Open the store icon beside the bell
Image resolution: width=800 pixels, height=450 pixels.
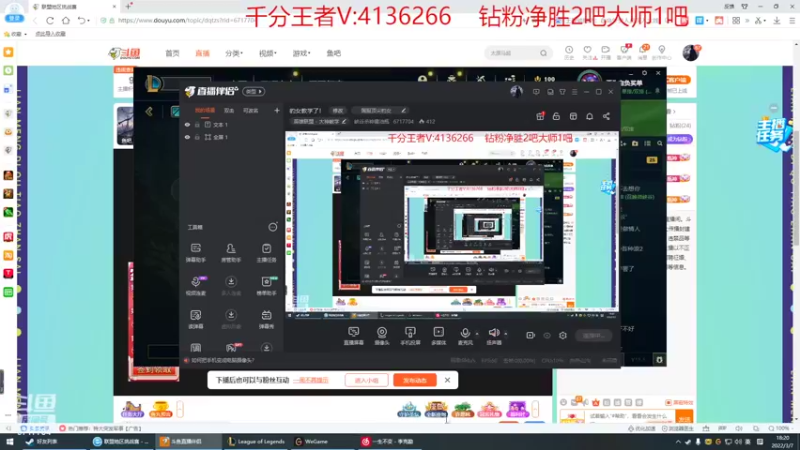tap(573, 116)
